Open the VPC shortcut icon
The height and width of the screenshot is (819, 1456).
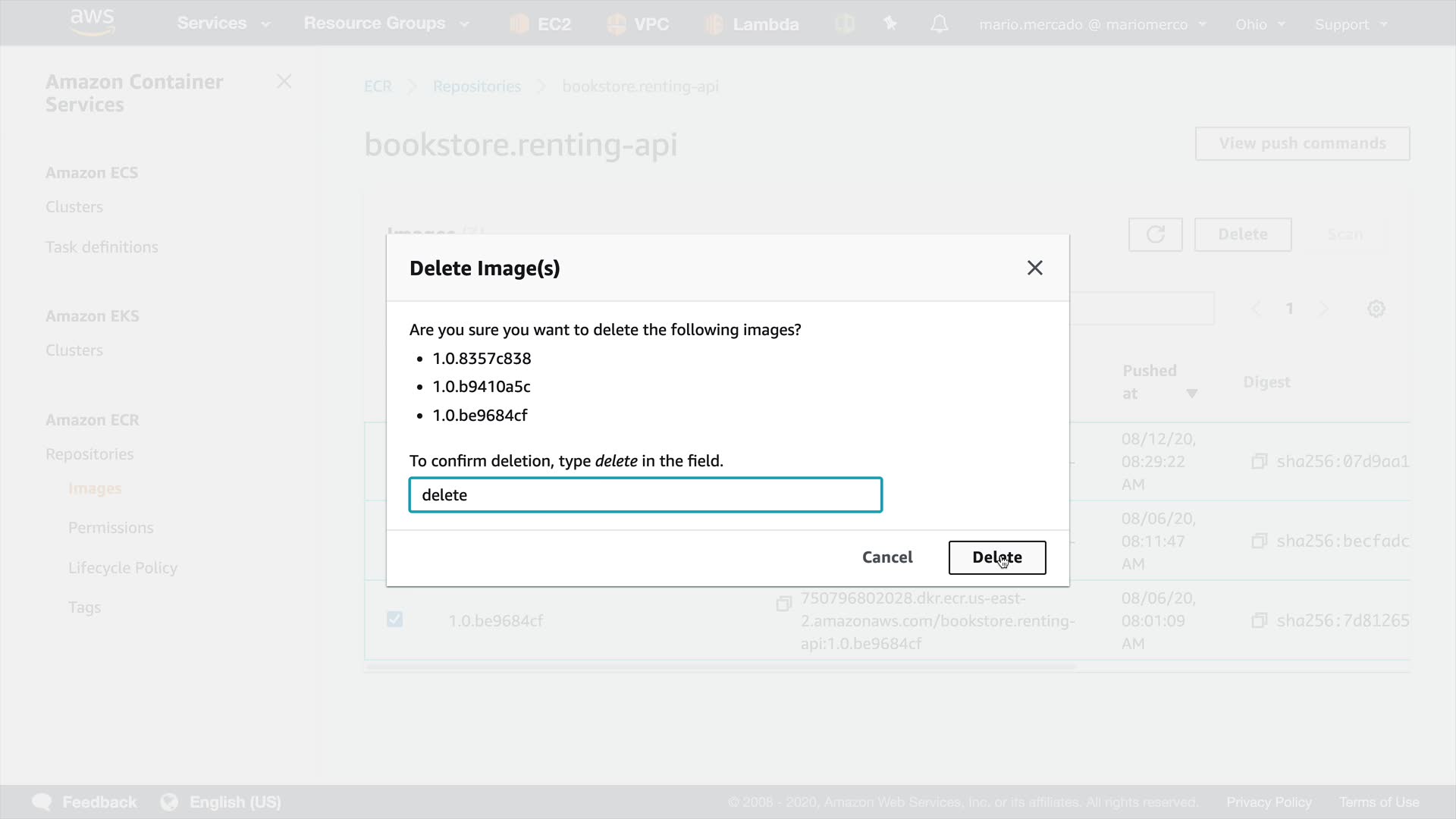point(617,24)
